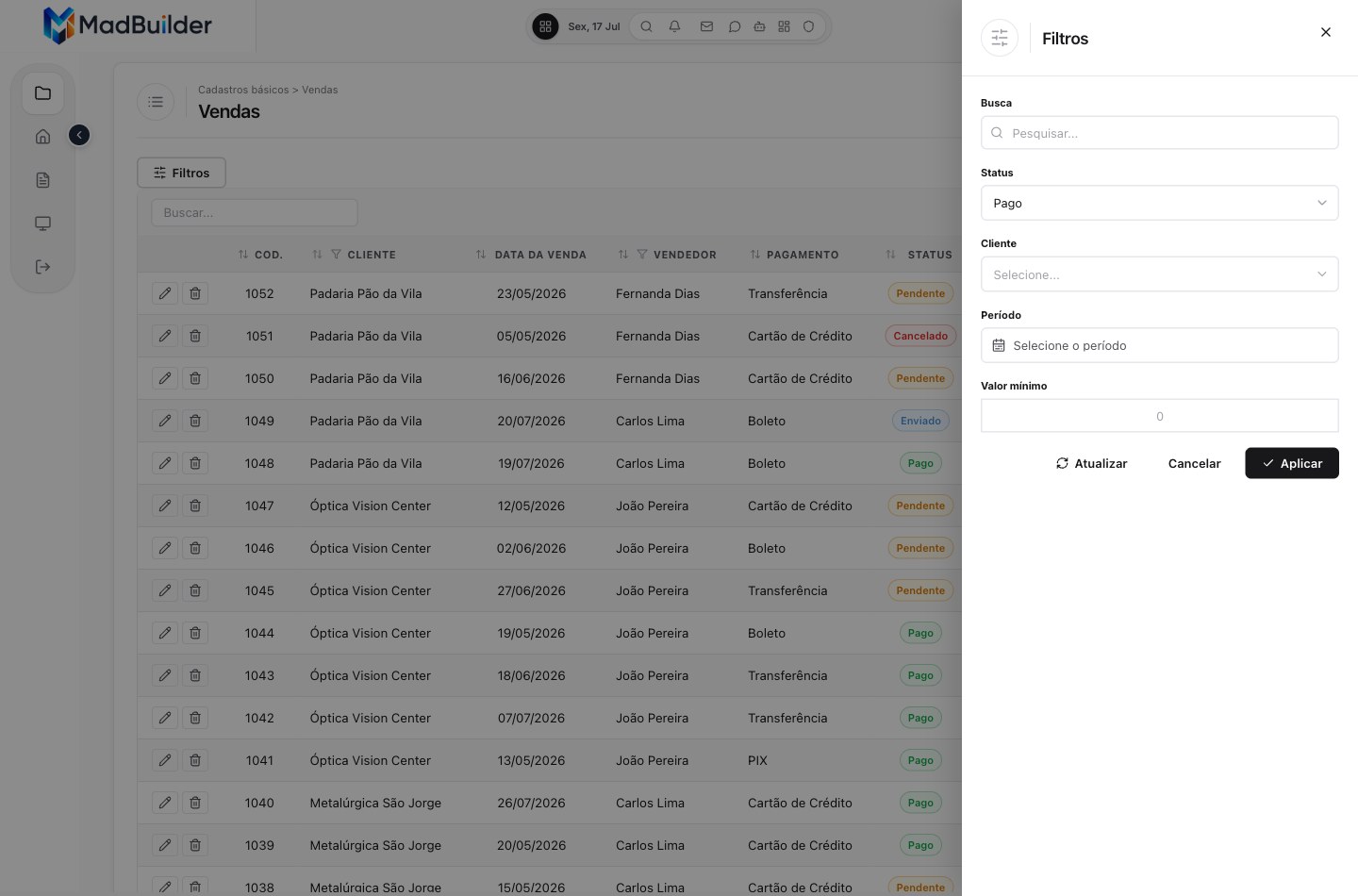Click the bell notifications icon in top bar
Viewport: 1358px width, 896px height.
click(x=674, y=26)
